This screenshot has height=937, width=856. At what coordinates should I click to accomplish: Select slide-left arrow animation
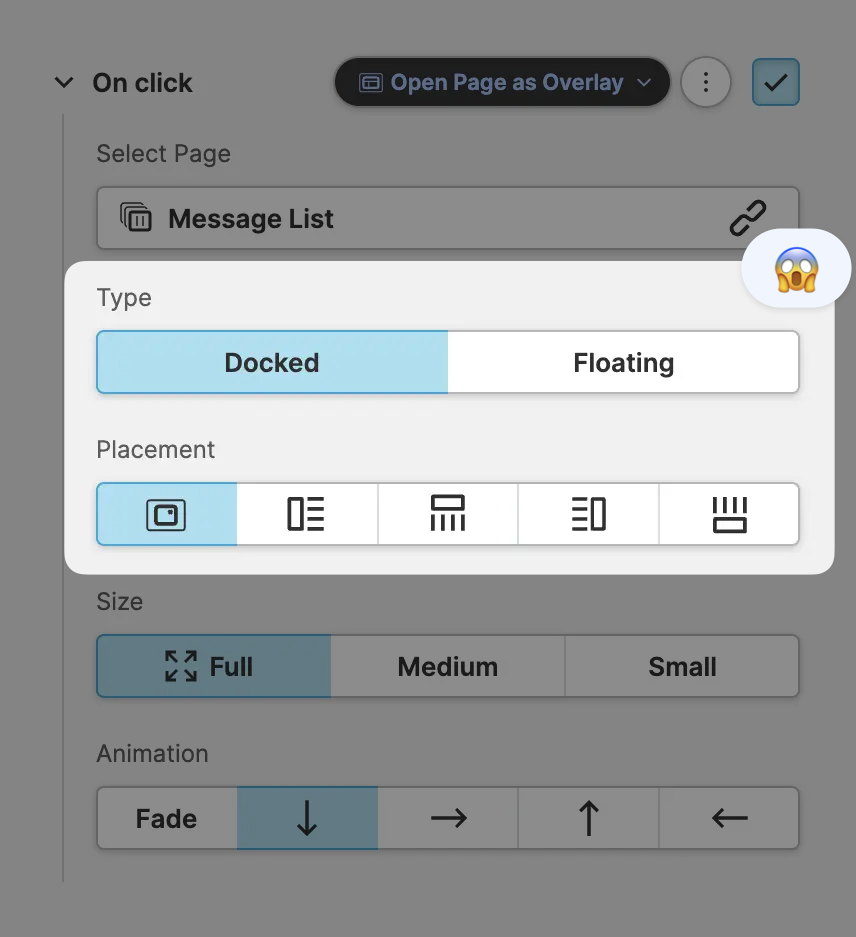729,818
